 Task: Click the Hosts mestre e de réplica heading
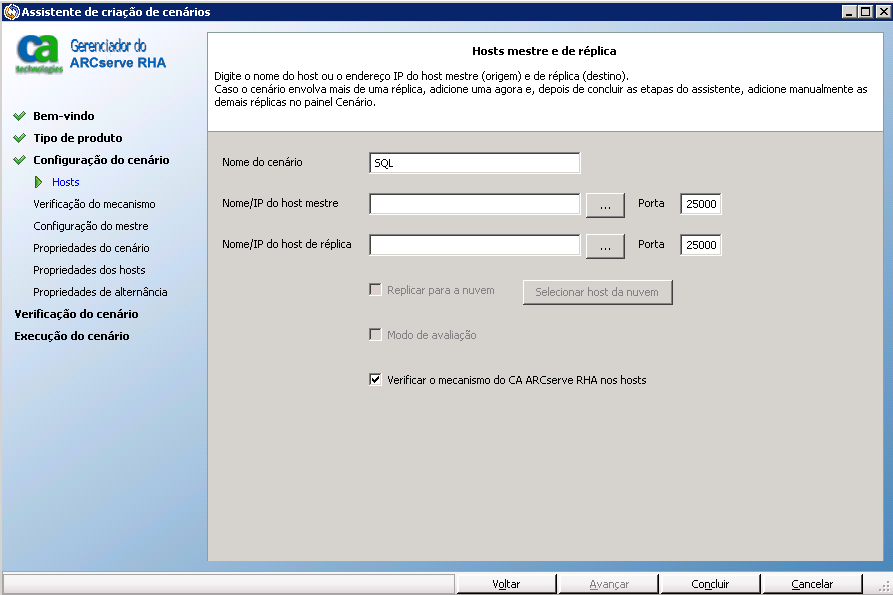pos(544,51)
